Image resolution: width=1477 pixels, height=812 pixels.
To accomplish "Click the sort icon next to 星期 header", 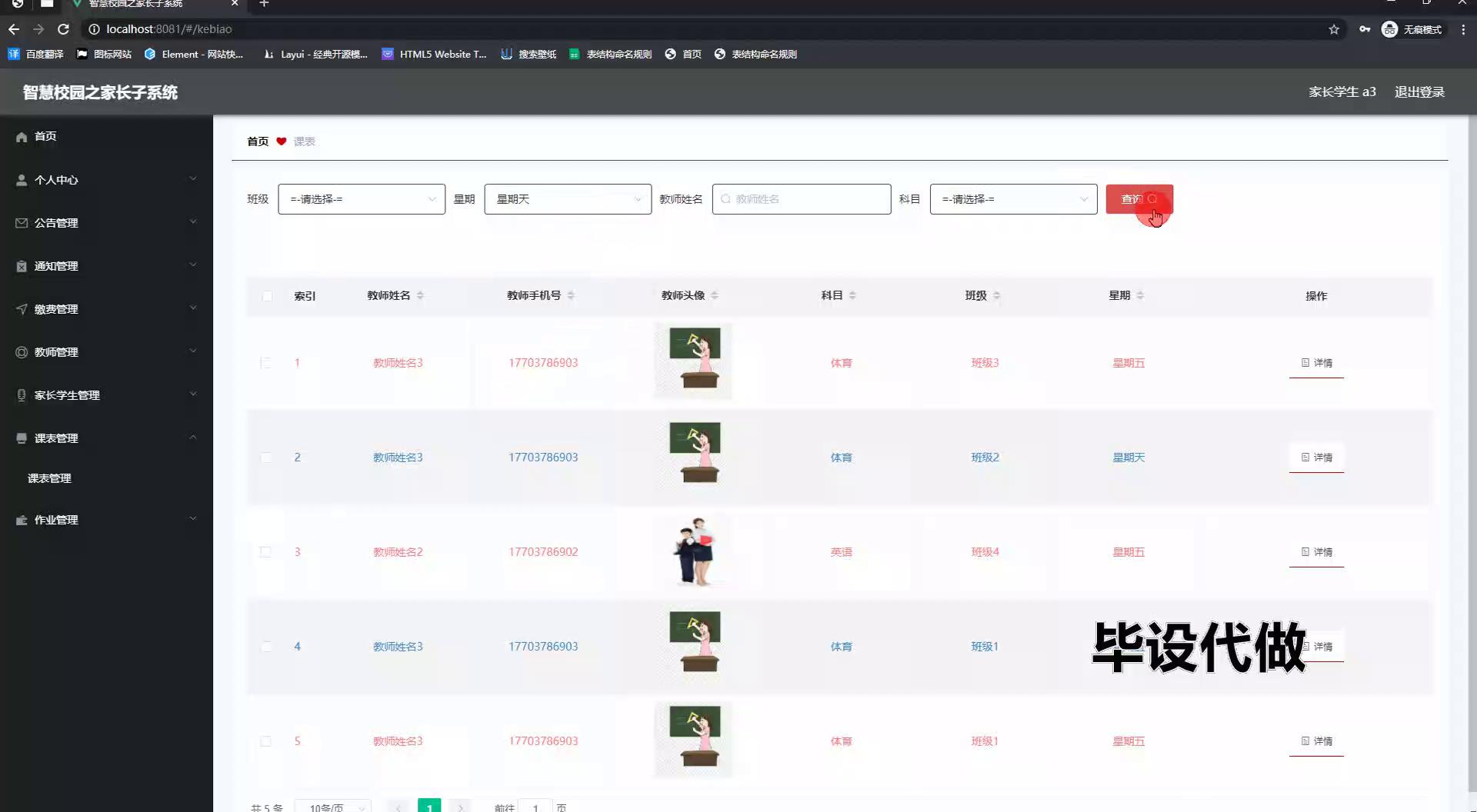I will (x=1140, y=295).
